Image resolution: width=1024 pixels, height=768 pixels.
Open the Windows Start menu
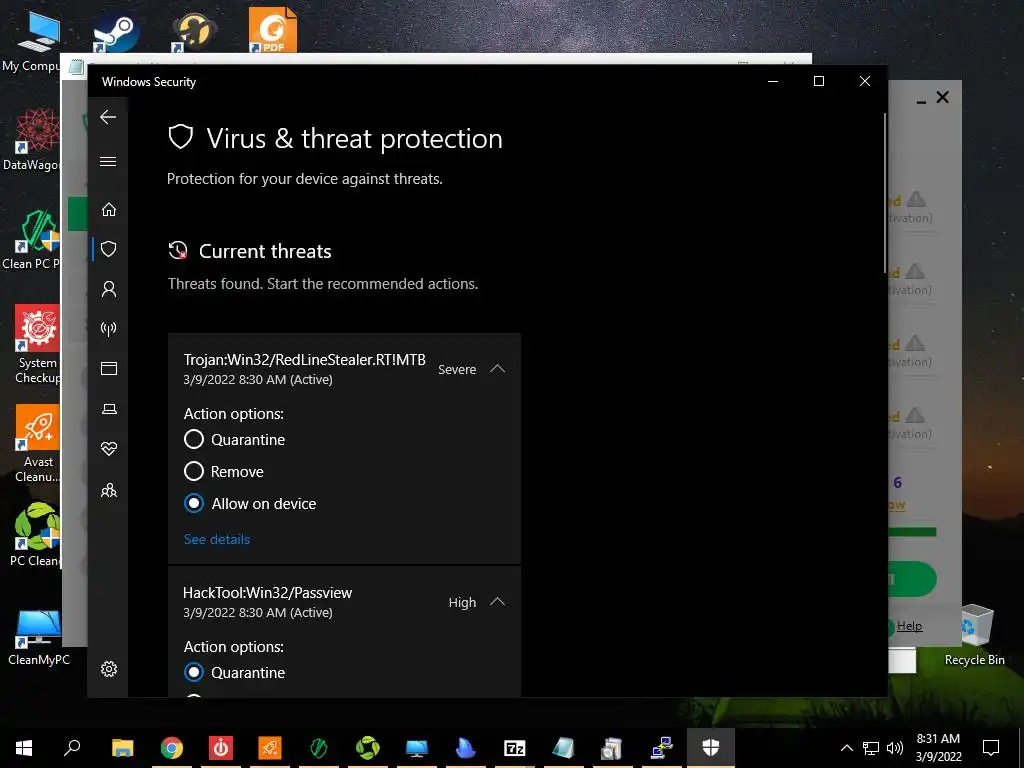click(24, 748)
